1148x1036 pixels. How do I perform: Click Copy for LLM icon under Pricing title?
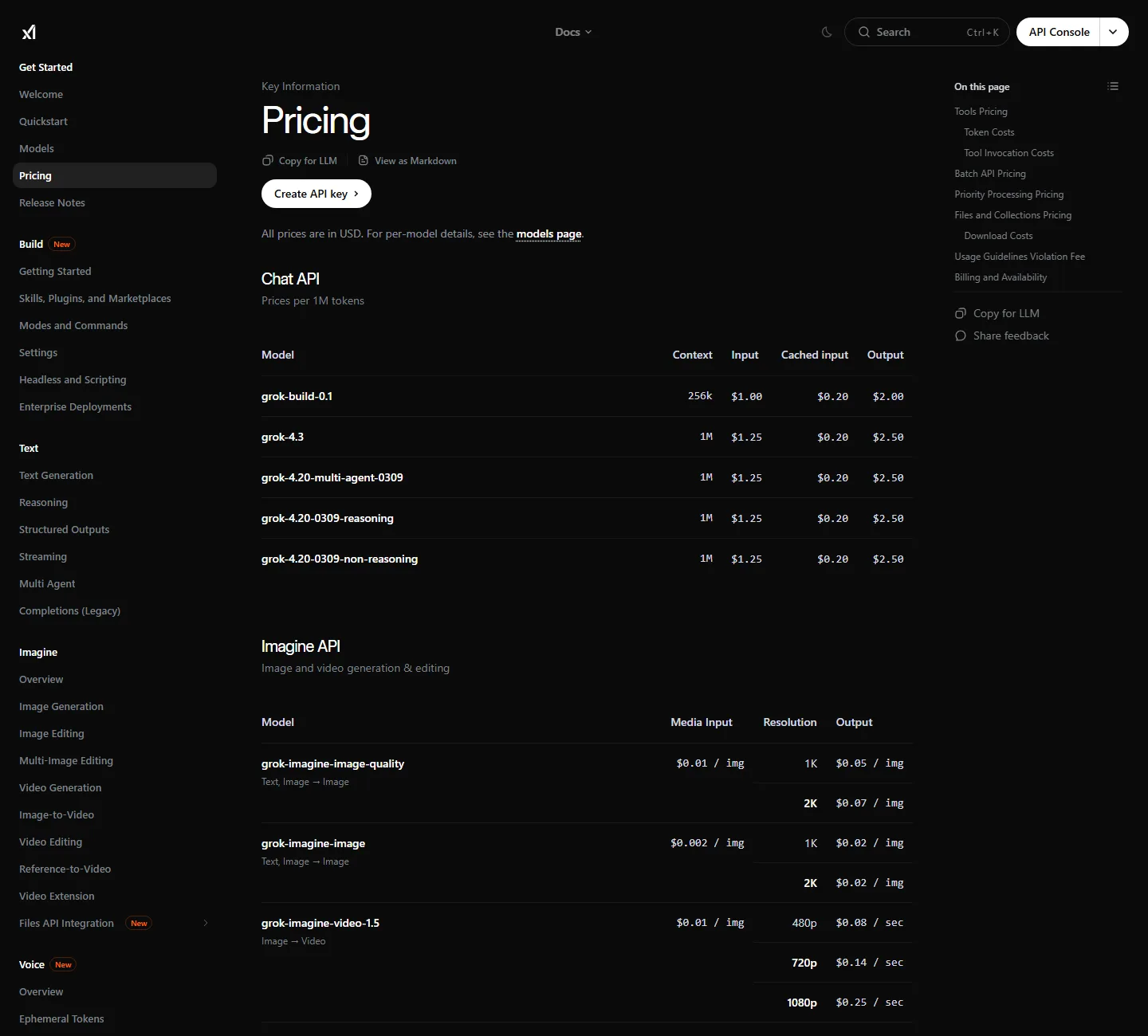pyautogui.click(x=268, y=160)
